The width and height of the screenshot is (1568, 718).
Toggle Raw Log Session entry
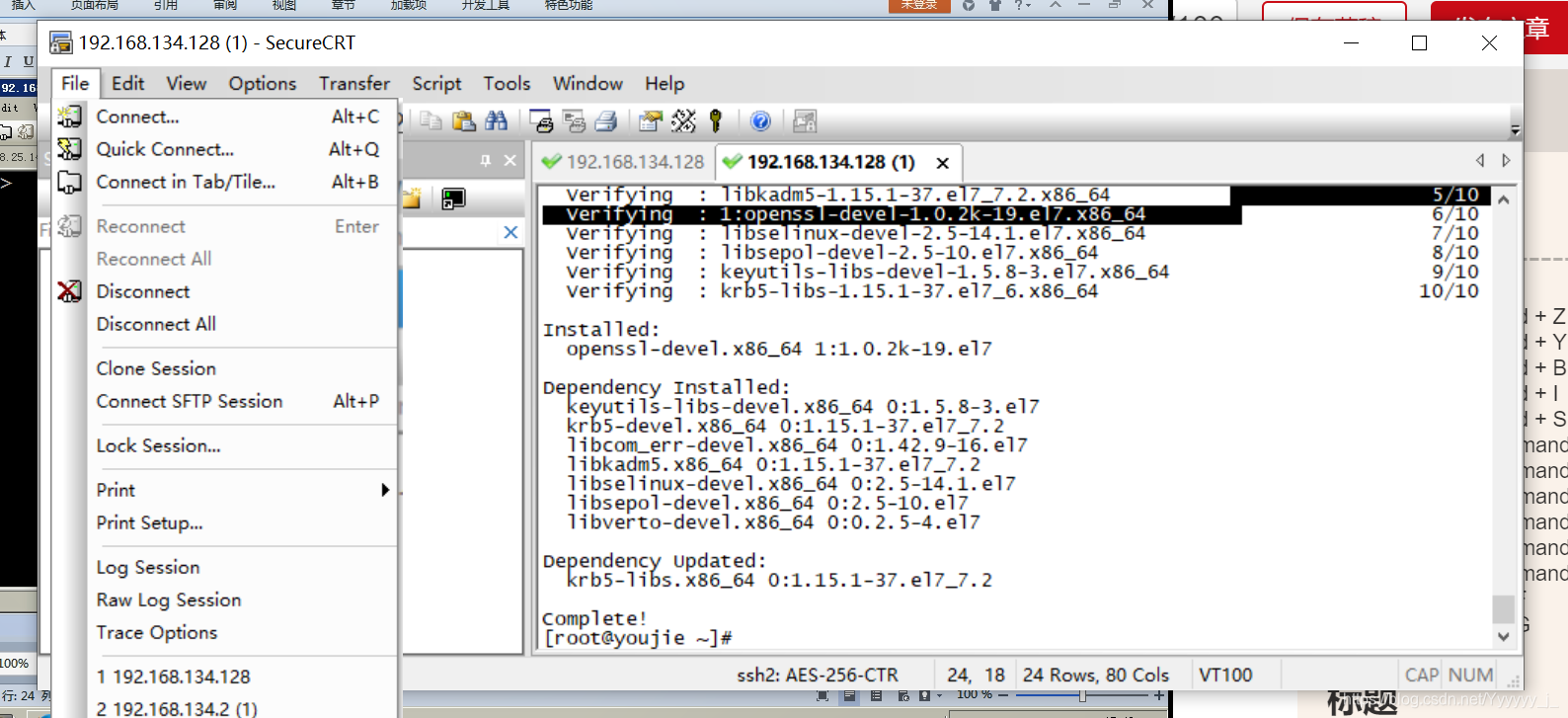point(226,599)
